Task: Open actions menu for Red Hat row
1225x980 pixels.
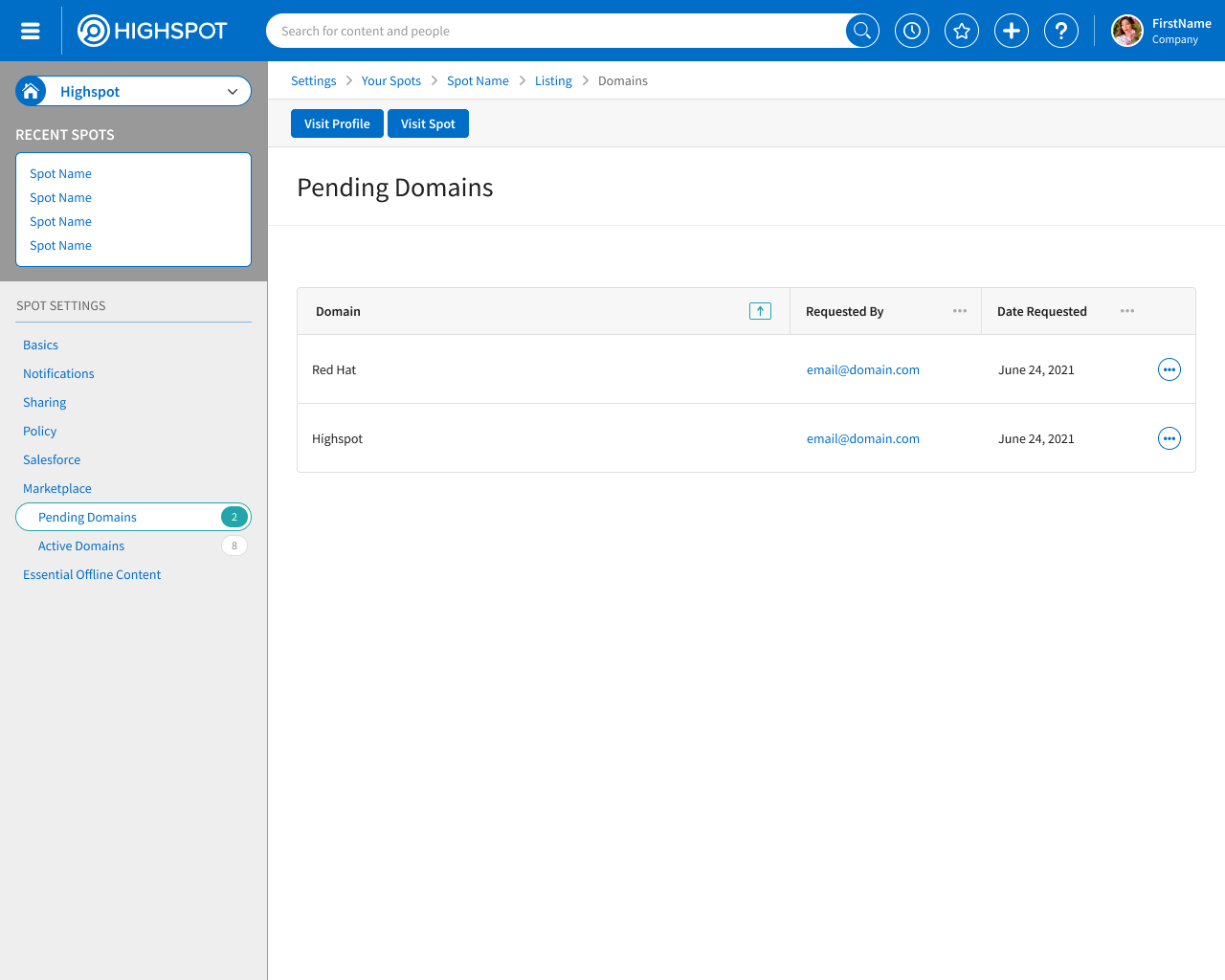Action: pyautogui.click(x=1169, y=369)
